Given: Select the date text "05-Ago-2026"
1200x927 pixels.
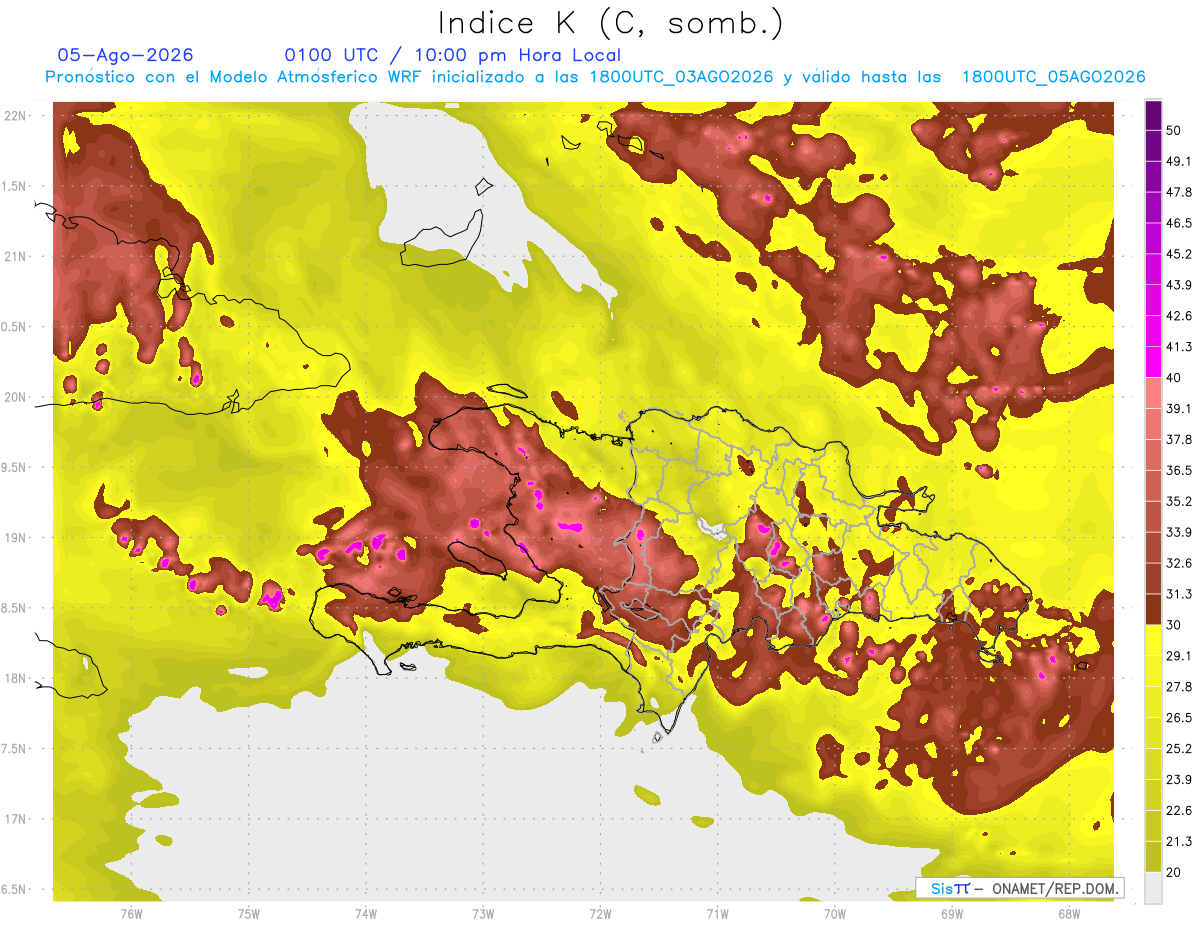Looking at the screenshot, I should (125, 55).
